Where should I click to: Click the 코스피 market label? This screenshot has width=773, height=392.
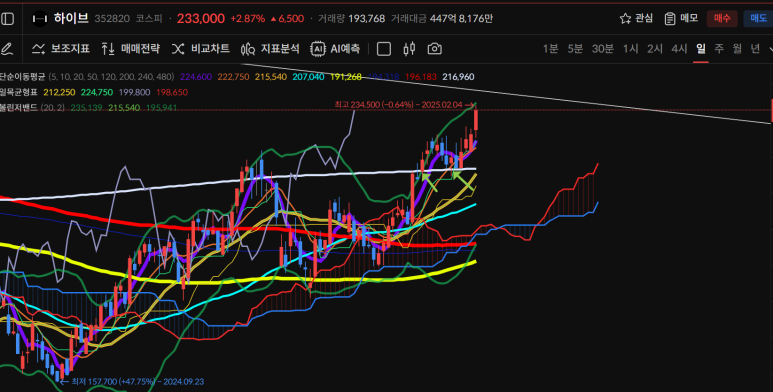click(148, 19)
